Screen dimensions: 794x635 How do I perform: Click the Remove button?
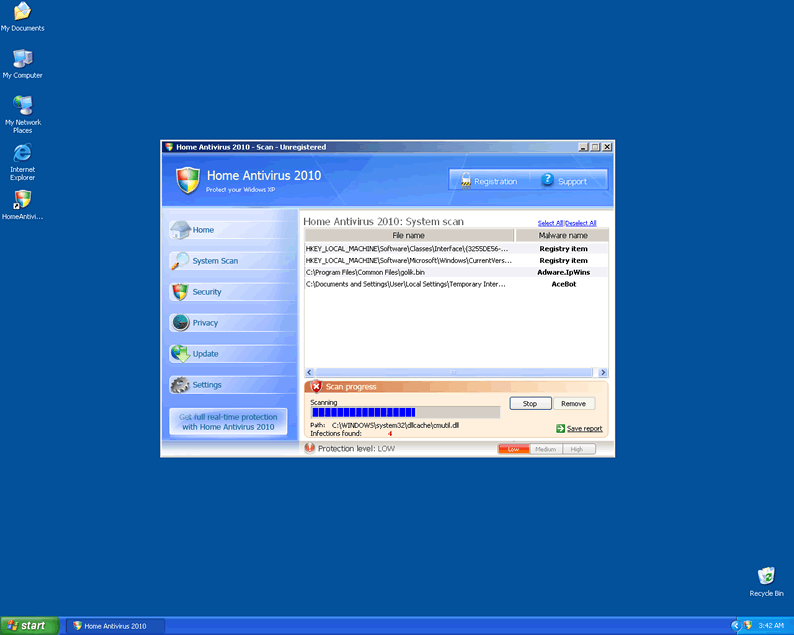[x=573, y=404]
